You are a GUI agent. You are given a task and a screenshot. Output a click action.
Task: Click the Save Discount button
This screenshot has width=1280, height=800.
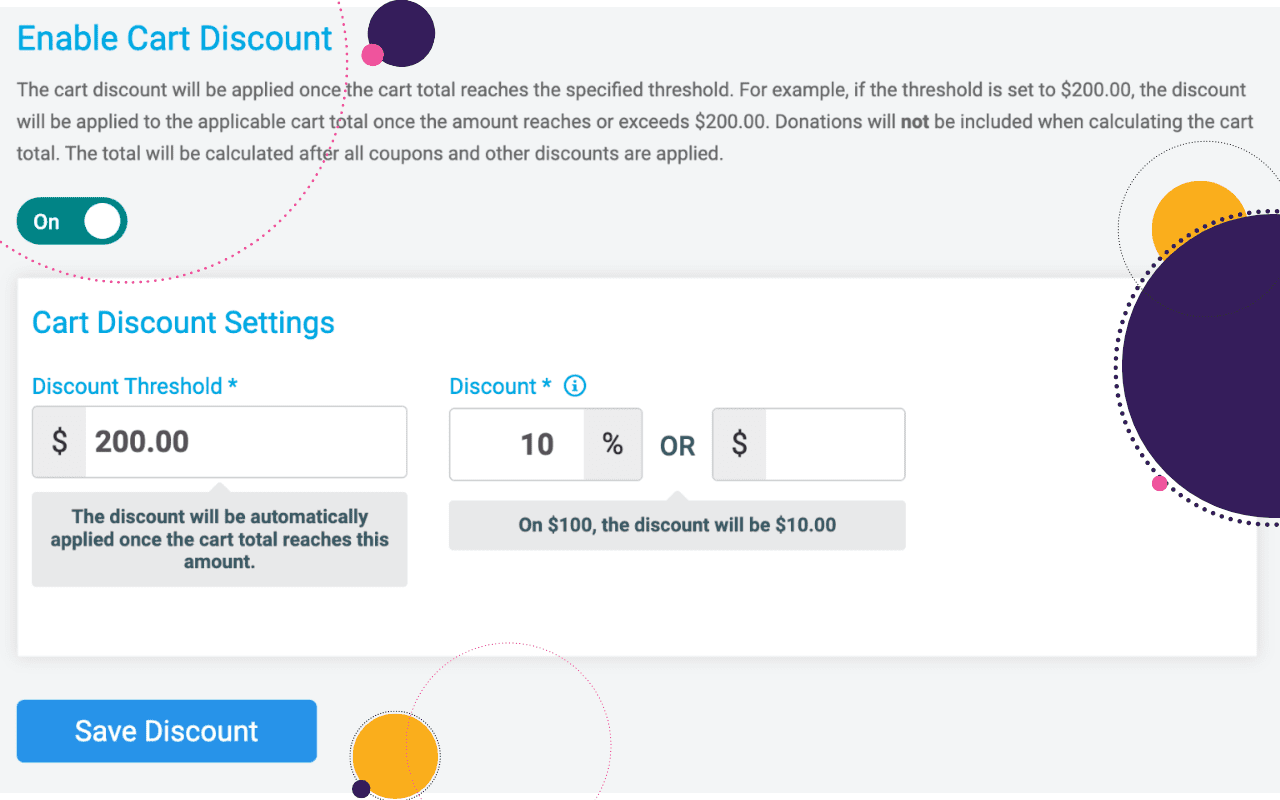166,731
